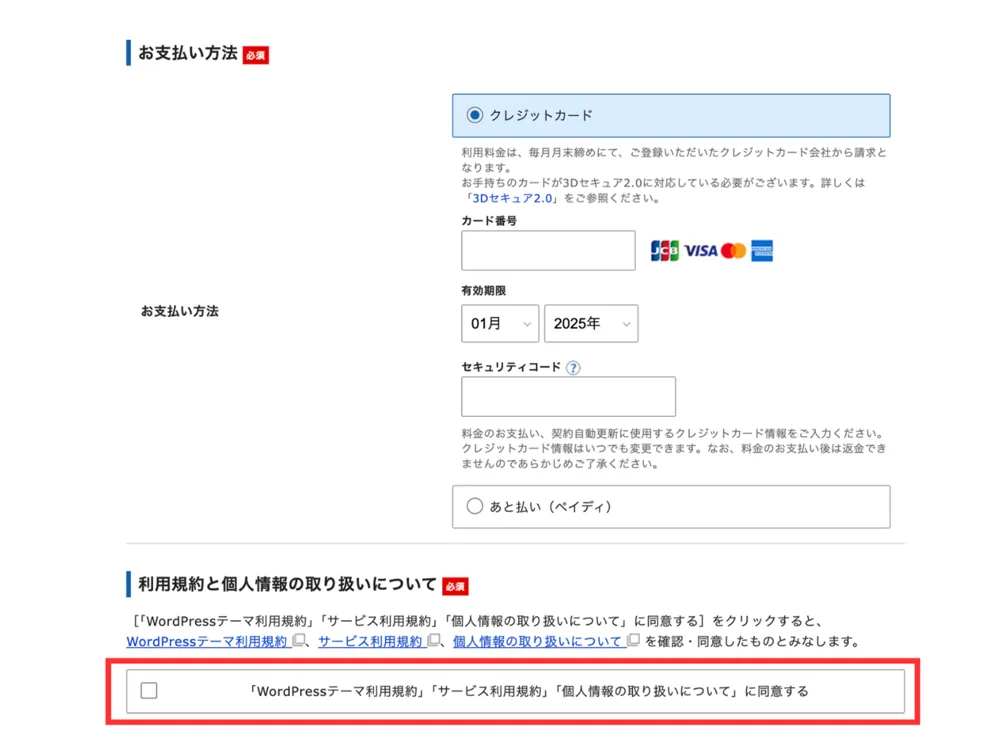
Task: Select the あと払い（ペイディ） payment option
Action: (x=474, y=507)
